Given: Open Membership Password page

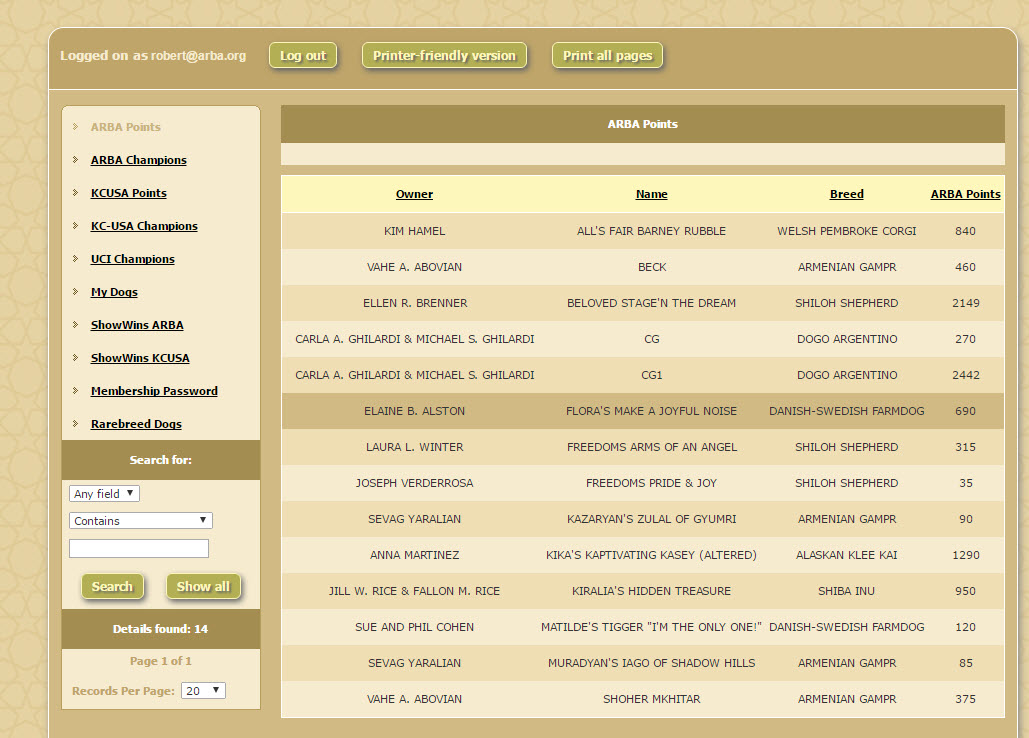Looking at the screenshot, I should point(154,391).
